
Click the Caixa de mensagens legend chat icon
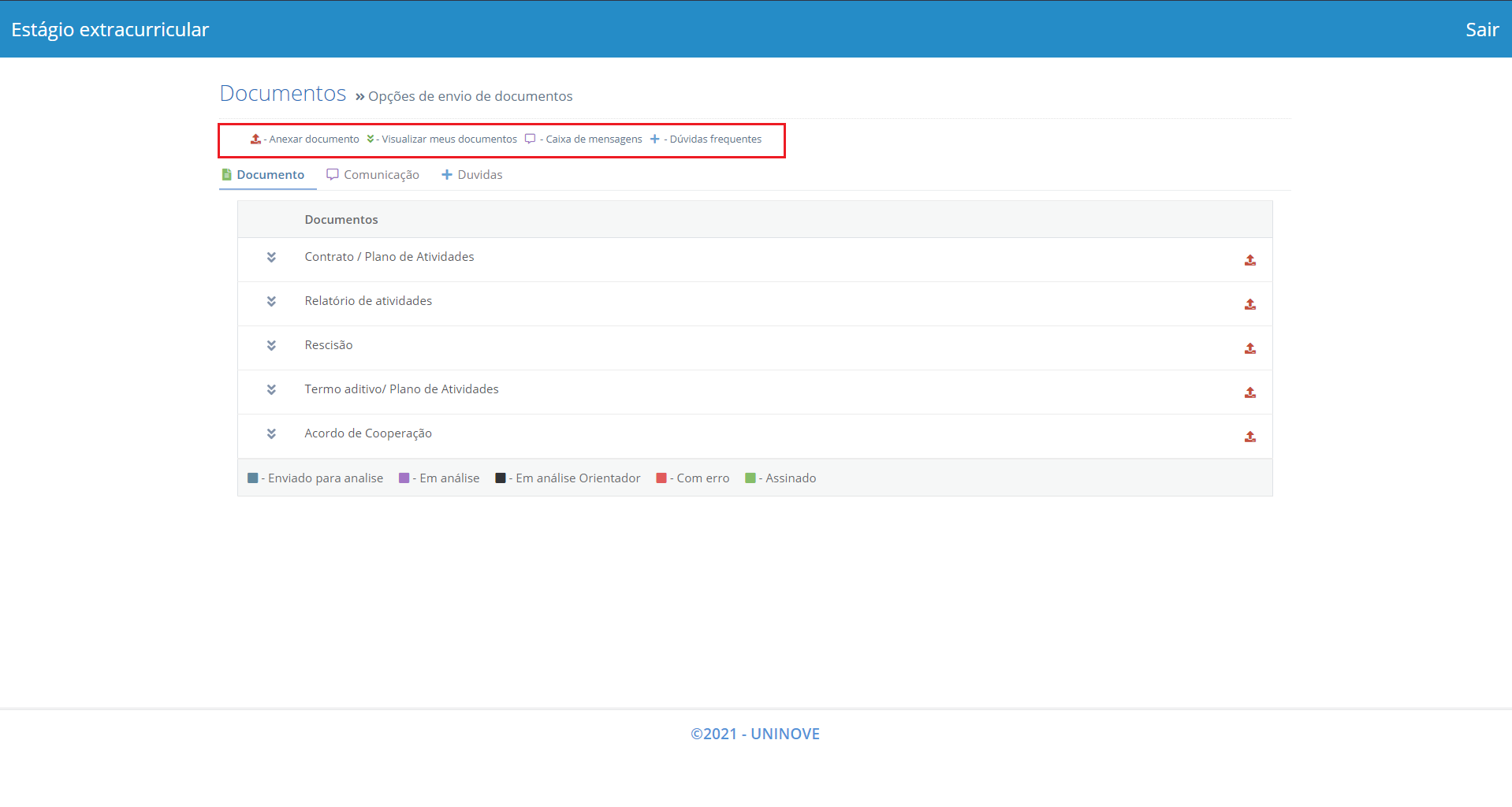530,139
